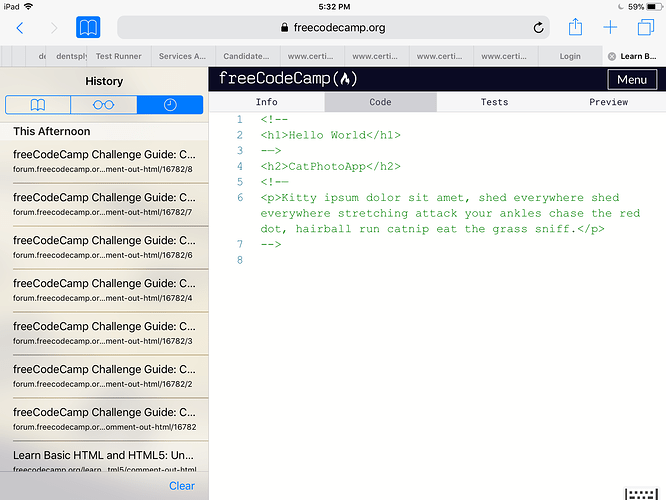Viewport: 666px width, 500px height.
Task: Show all tabs overview icon
Action: 646,28
